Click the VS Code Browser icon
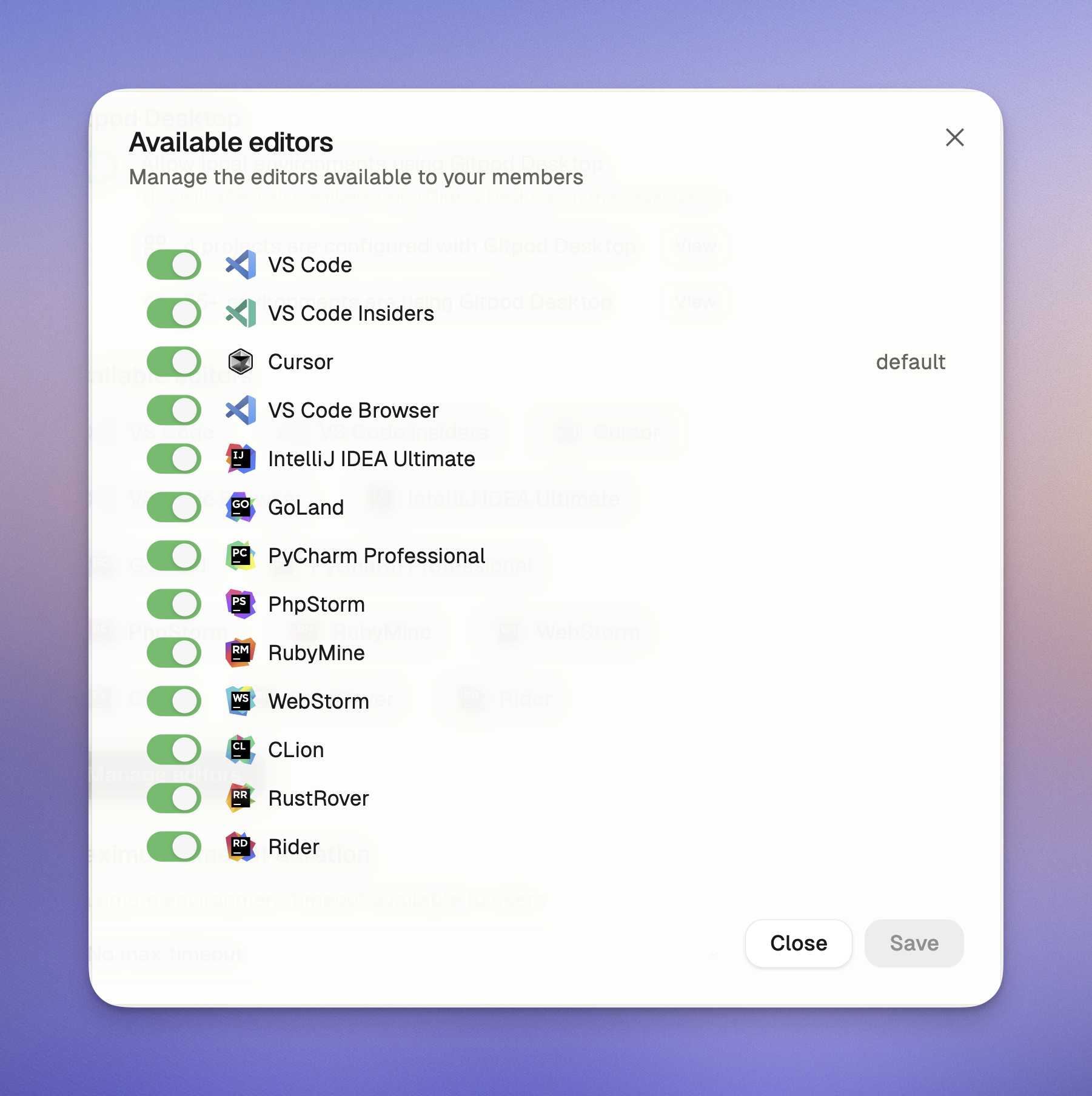Viewport: 1092px width, 1096px height. (x=241, y=410)
